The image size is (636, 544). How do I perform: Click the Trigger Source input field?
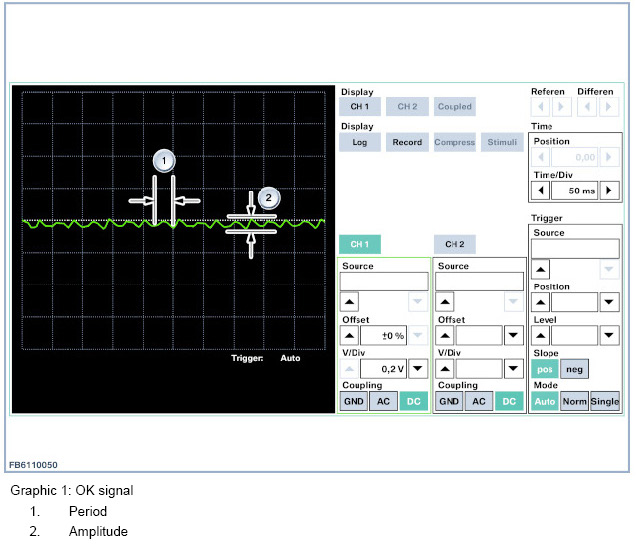574,249
